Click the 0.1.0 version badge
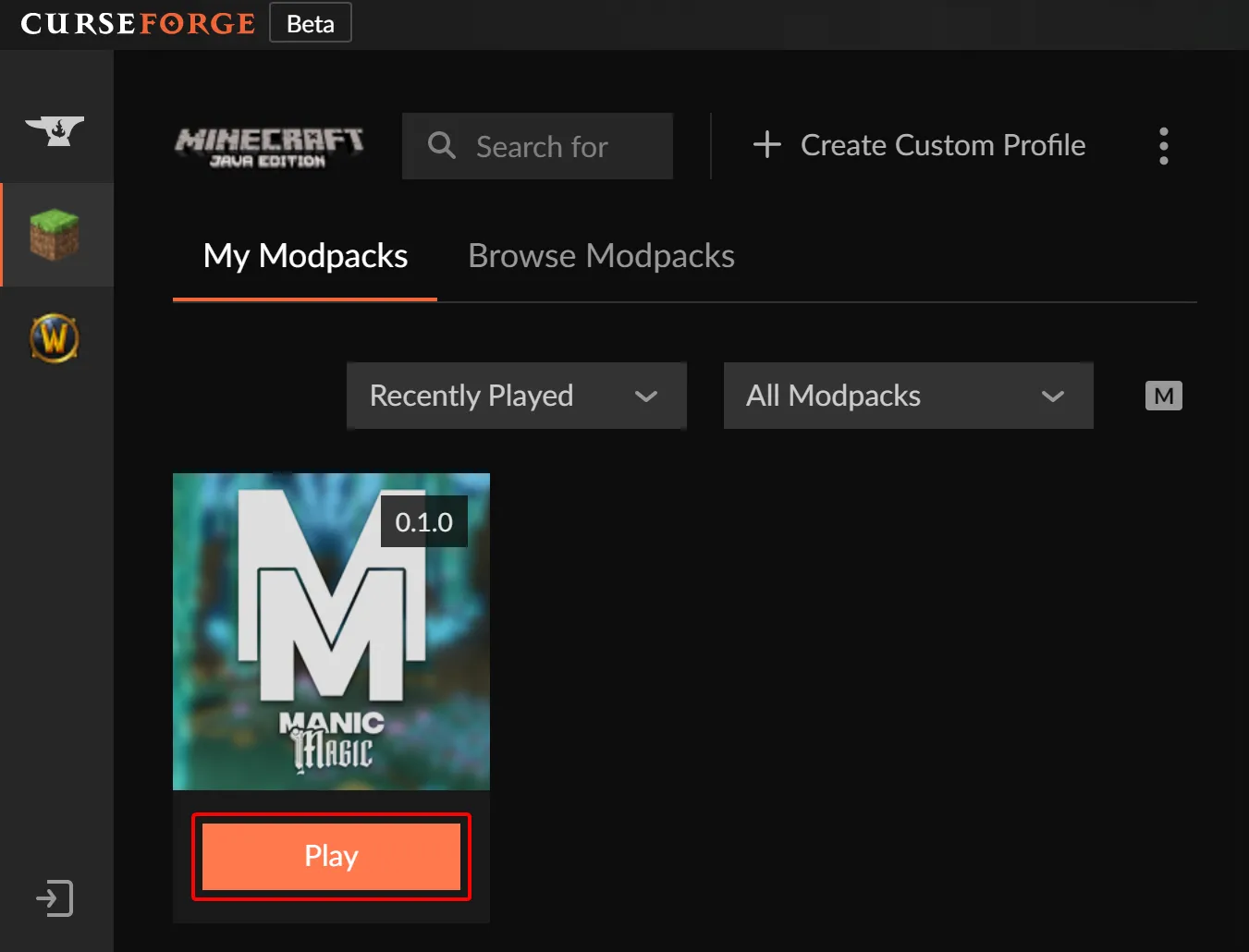The width and height of the screenshot is (1249, 952). (x=424, y=521)
